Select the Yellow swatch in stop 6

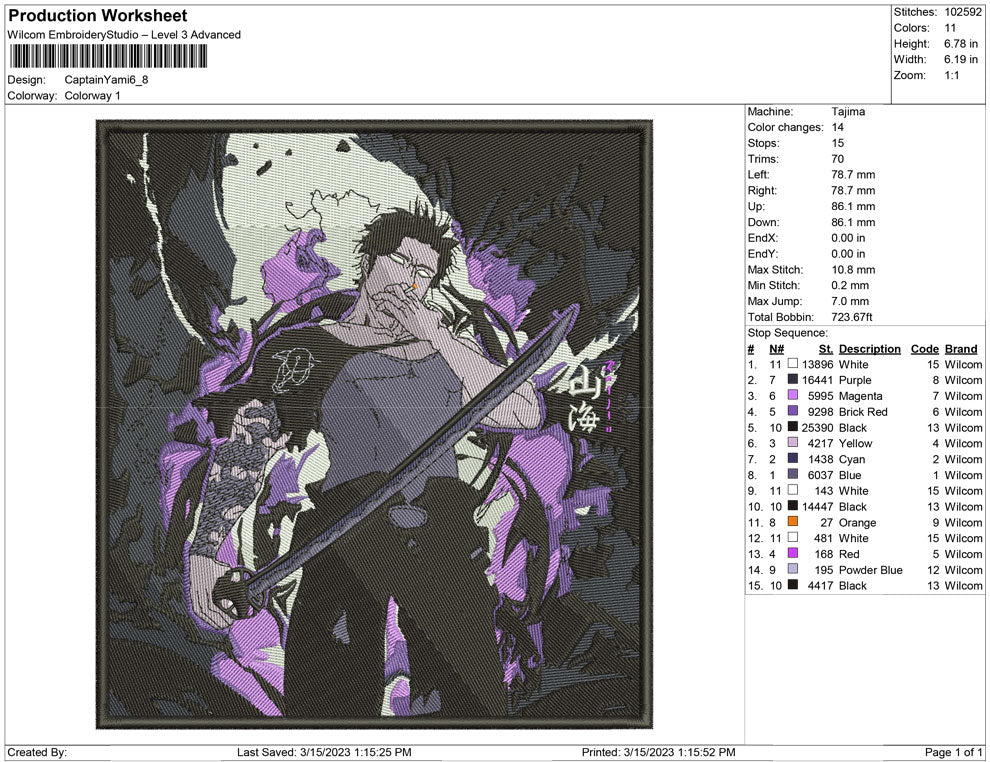pos(792,443)
